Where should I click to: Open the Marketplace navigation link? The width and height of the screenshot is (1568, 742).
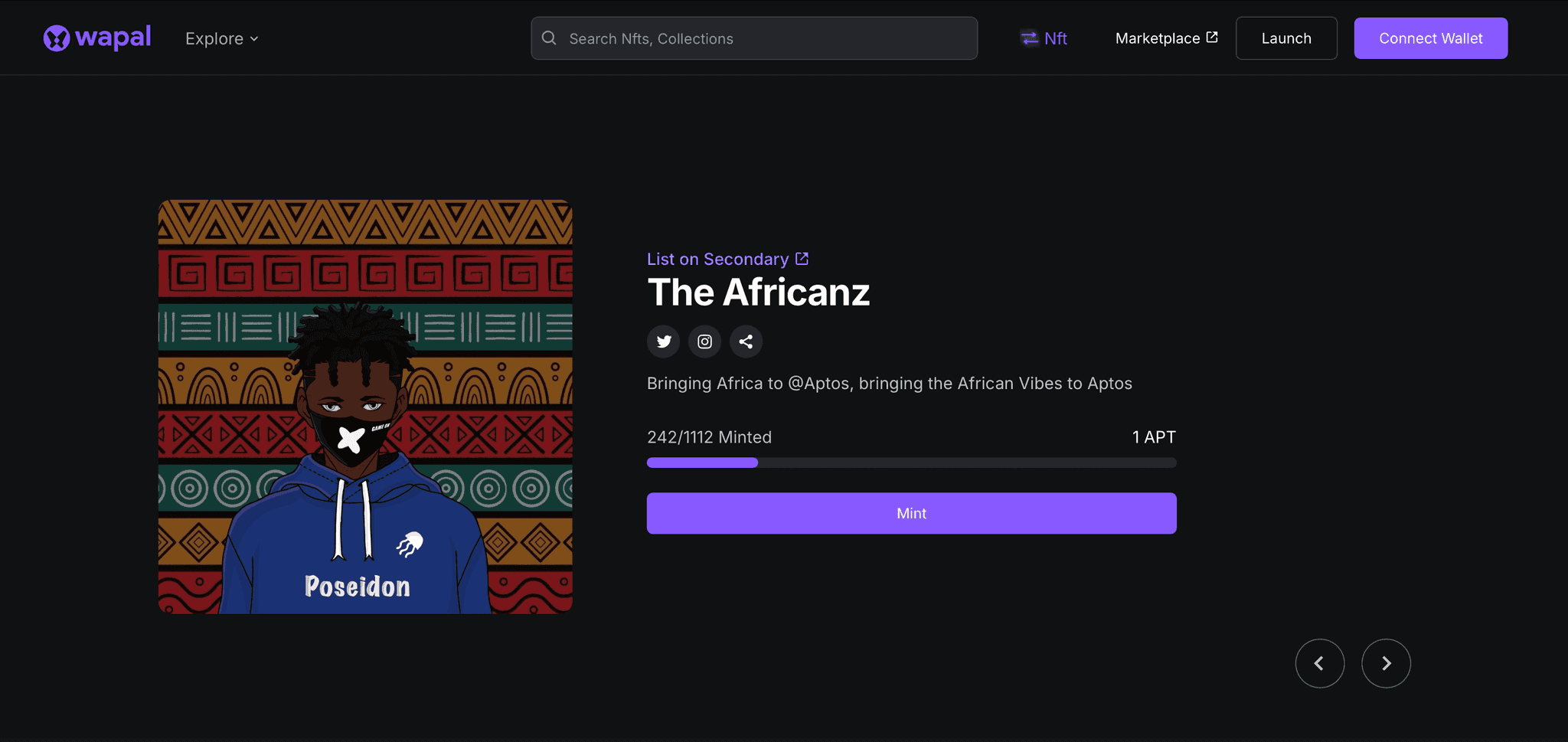click(1157, 38)
